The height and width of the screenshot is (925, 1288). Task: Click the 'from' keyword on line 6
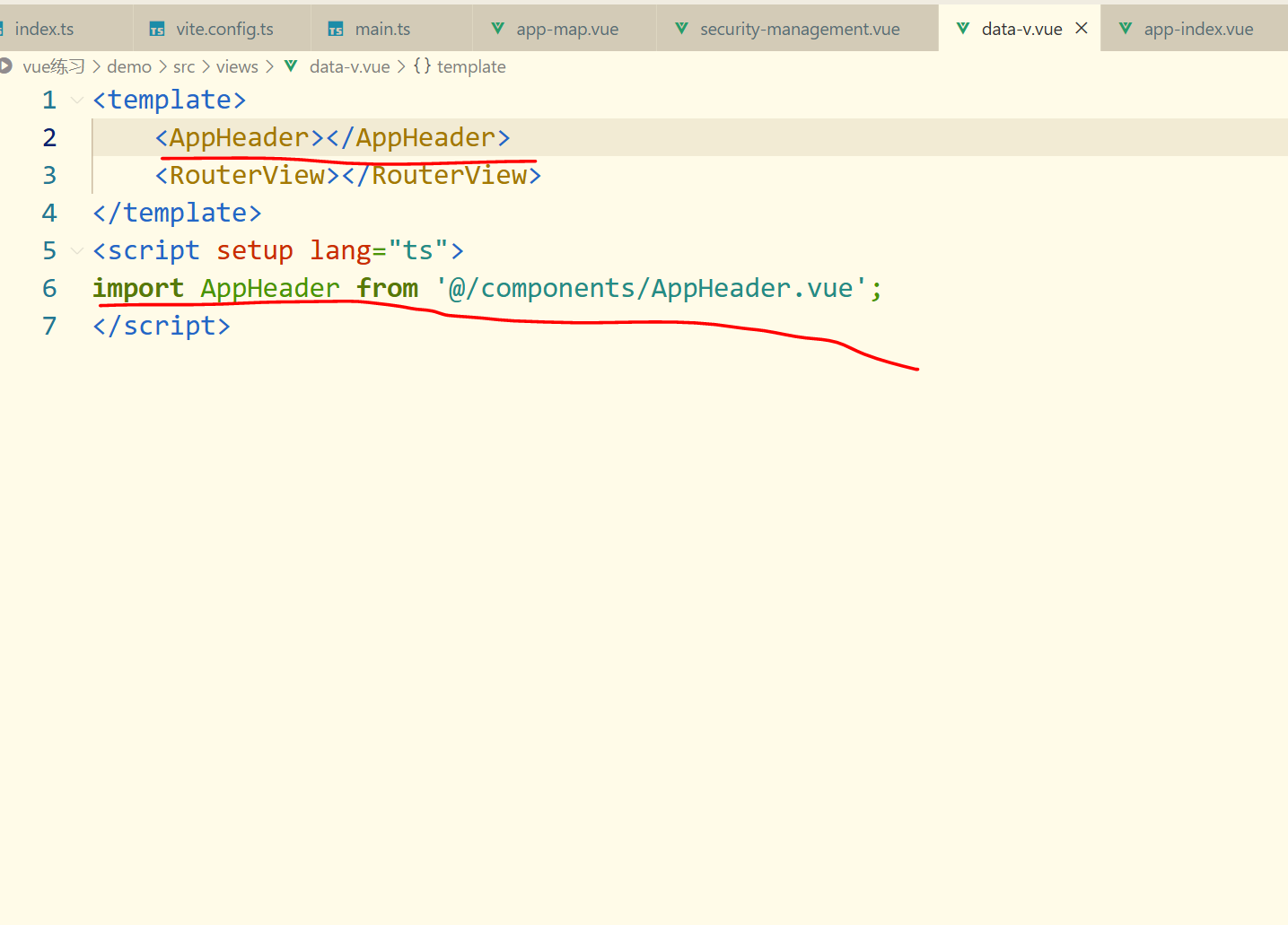388,288
